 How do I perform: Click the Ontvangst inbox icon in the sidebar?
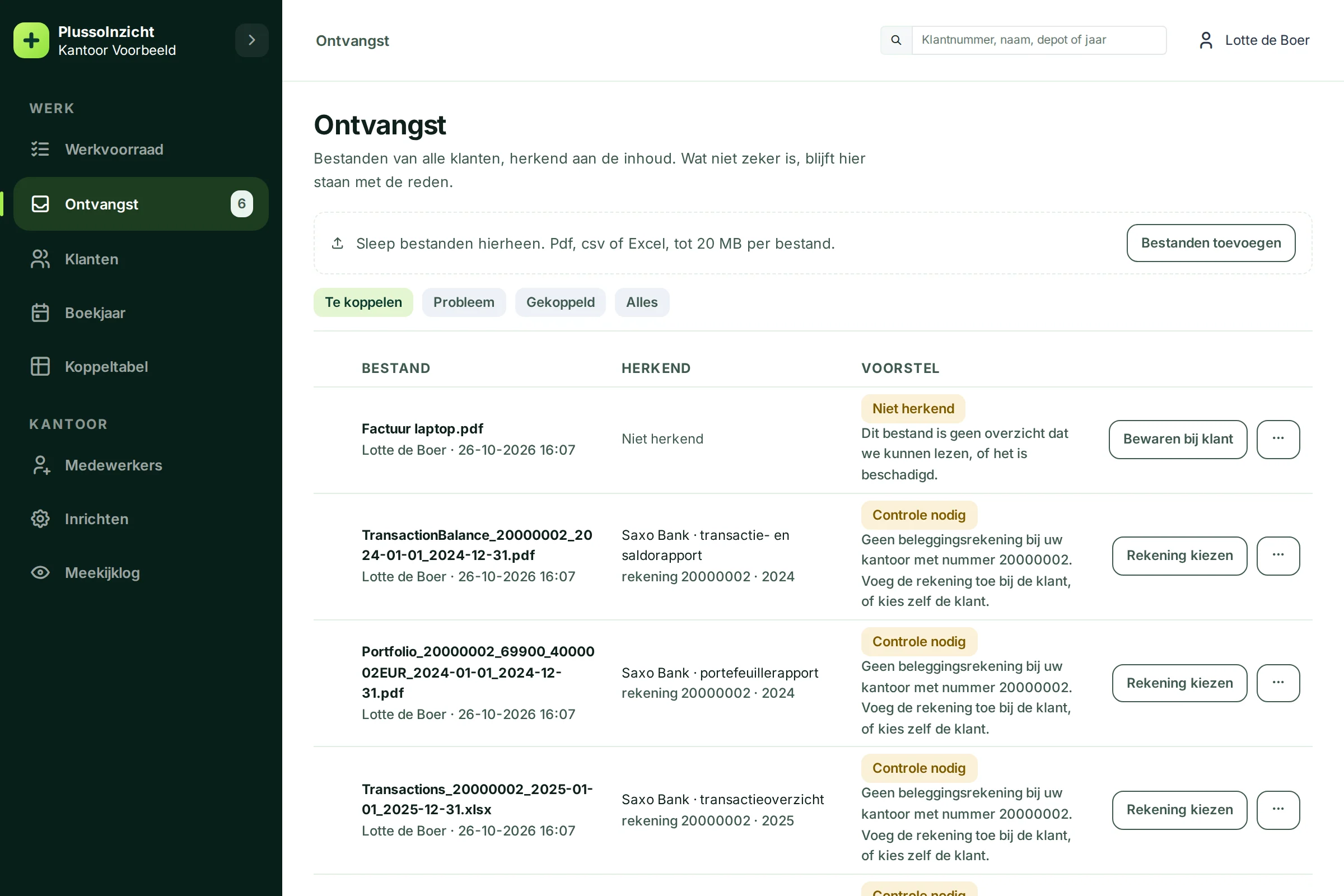click(40, 204)
